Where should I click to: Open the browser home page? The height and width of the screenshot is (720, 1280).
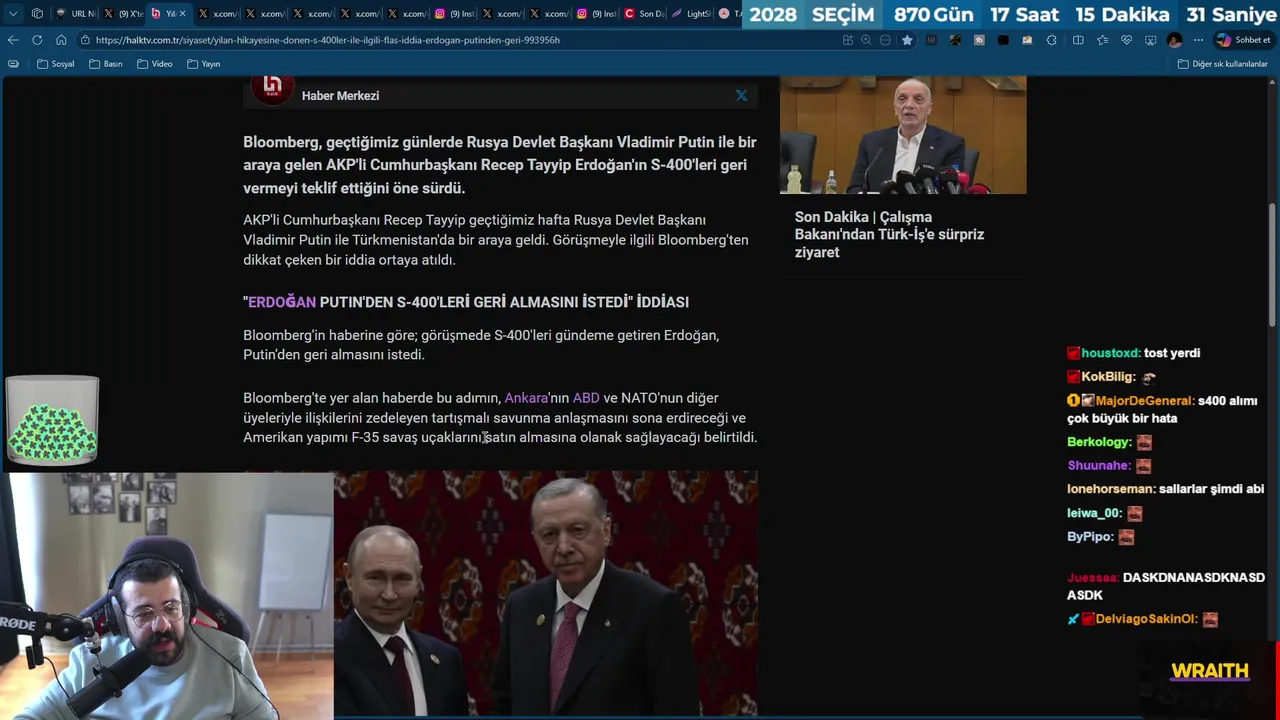pos(61,40)
